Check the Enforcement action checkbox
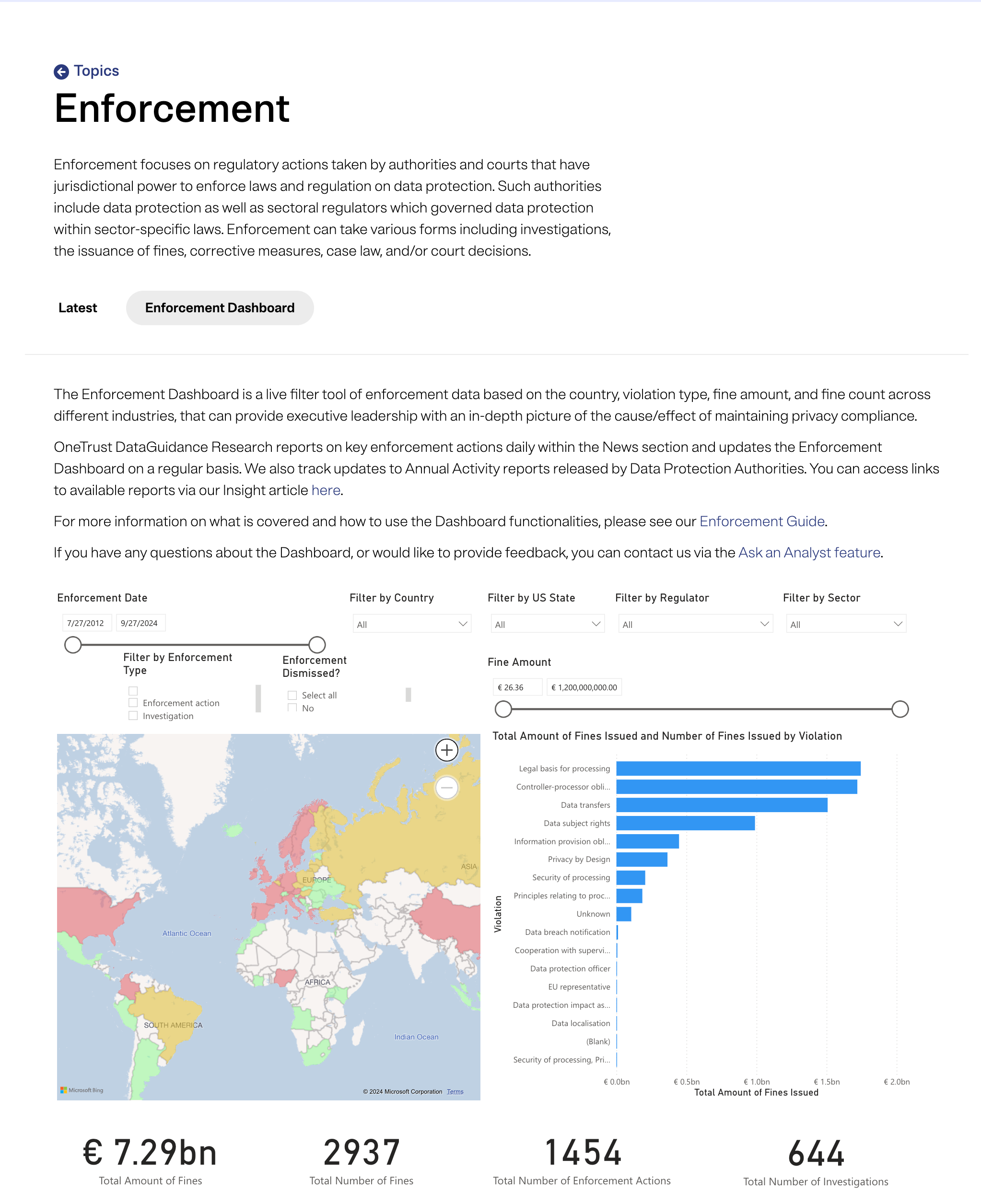Screen dimensions: 981x1204 tap(133, 703)
